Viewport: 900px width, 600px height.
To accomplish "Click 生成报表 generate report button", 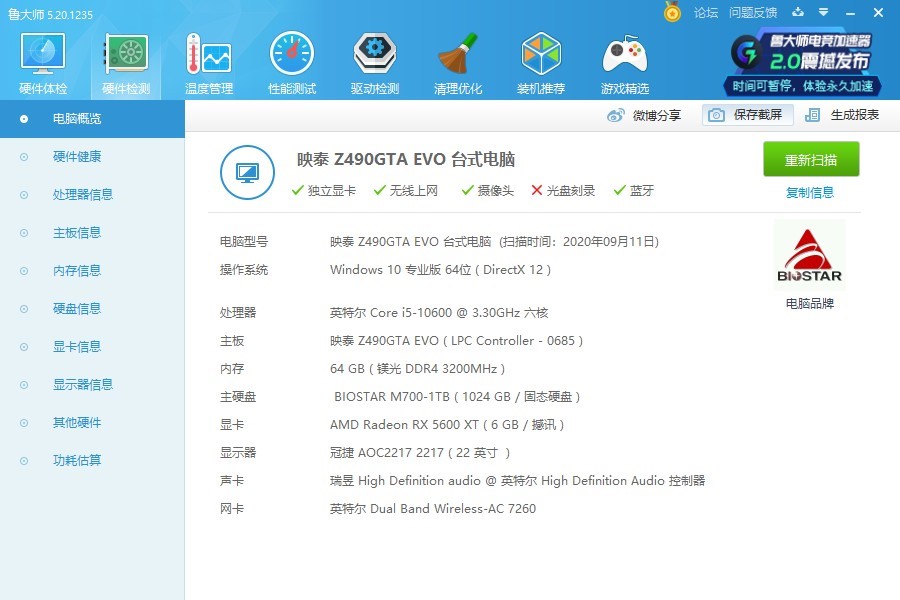I will coord(842,115).
